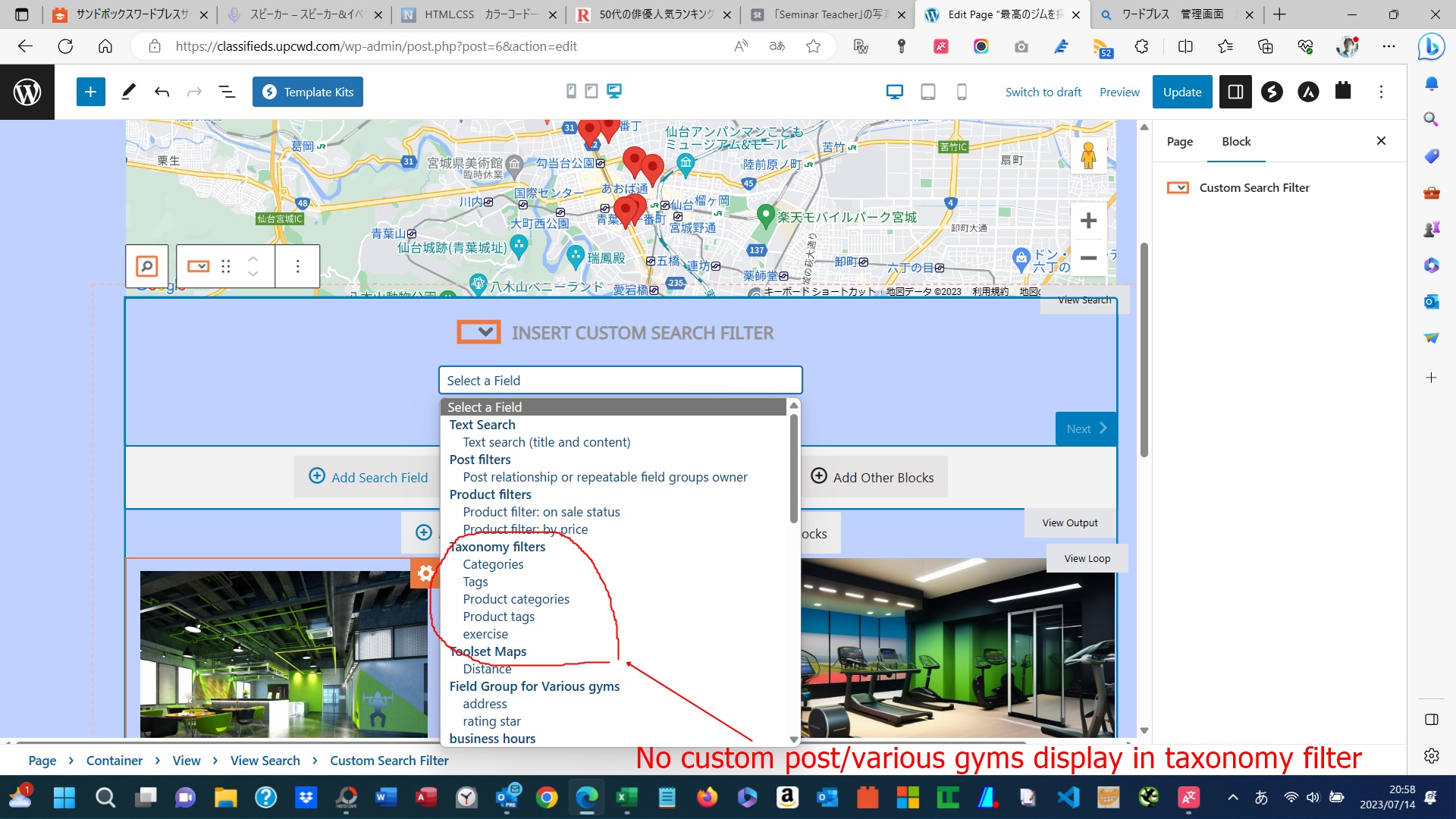Open the Select a Field dropdown
Image resolution: width=1456 pixels, height=819 pixels.
pyautogui.click(x=620, y=381)
